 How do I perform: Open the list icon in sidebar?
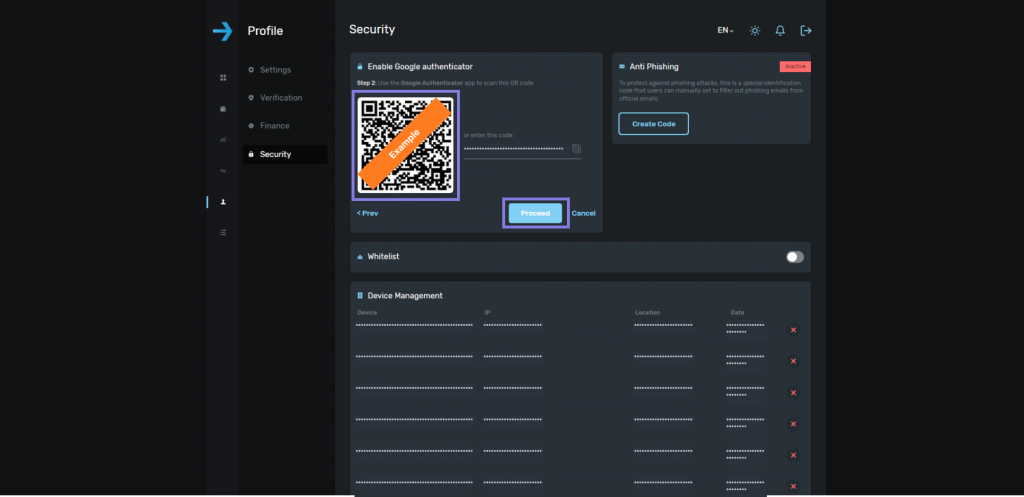tap(223, 232)
